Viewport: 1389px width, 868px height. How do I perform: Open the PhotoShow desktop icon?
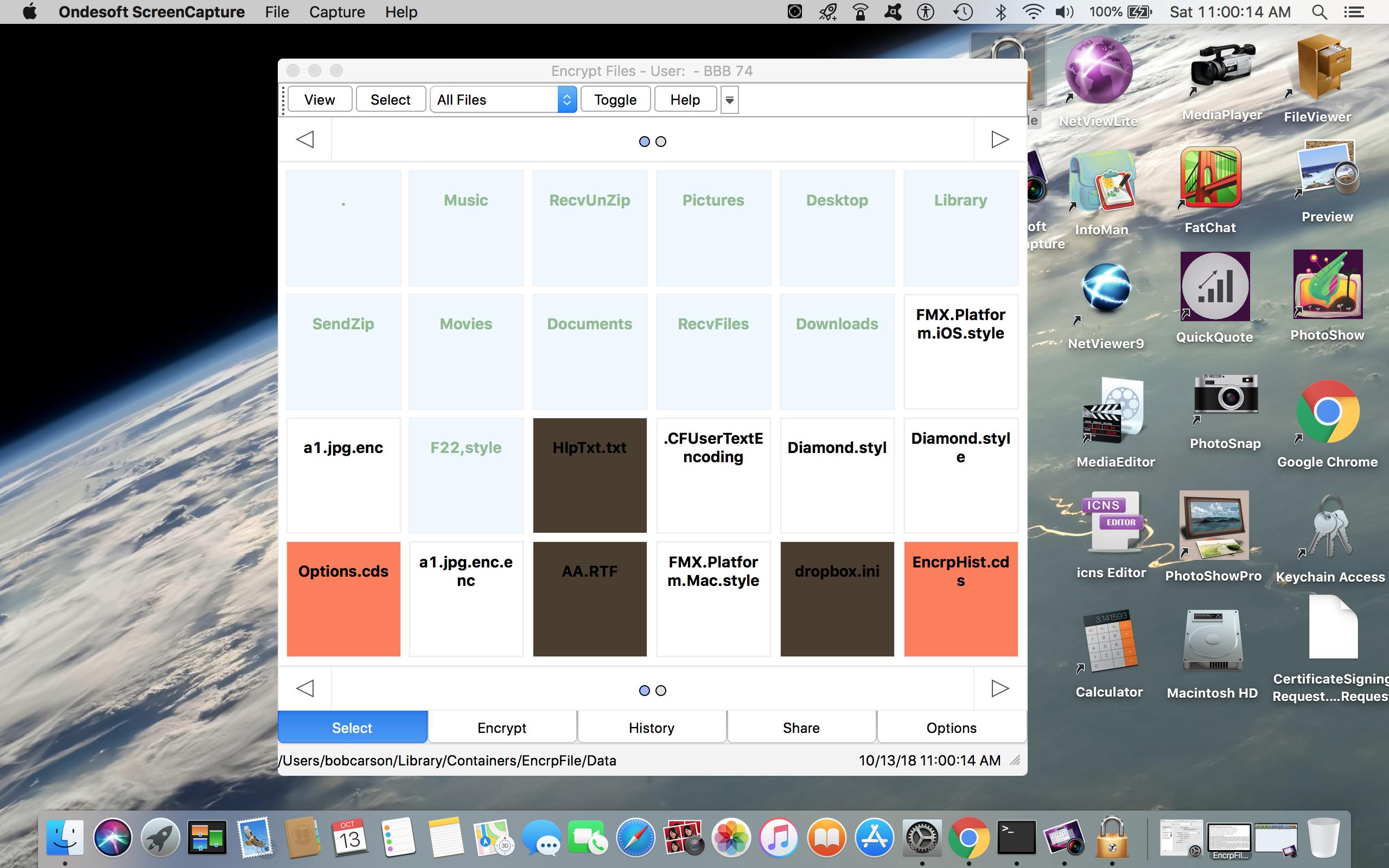(1328, 284)
